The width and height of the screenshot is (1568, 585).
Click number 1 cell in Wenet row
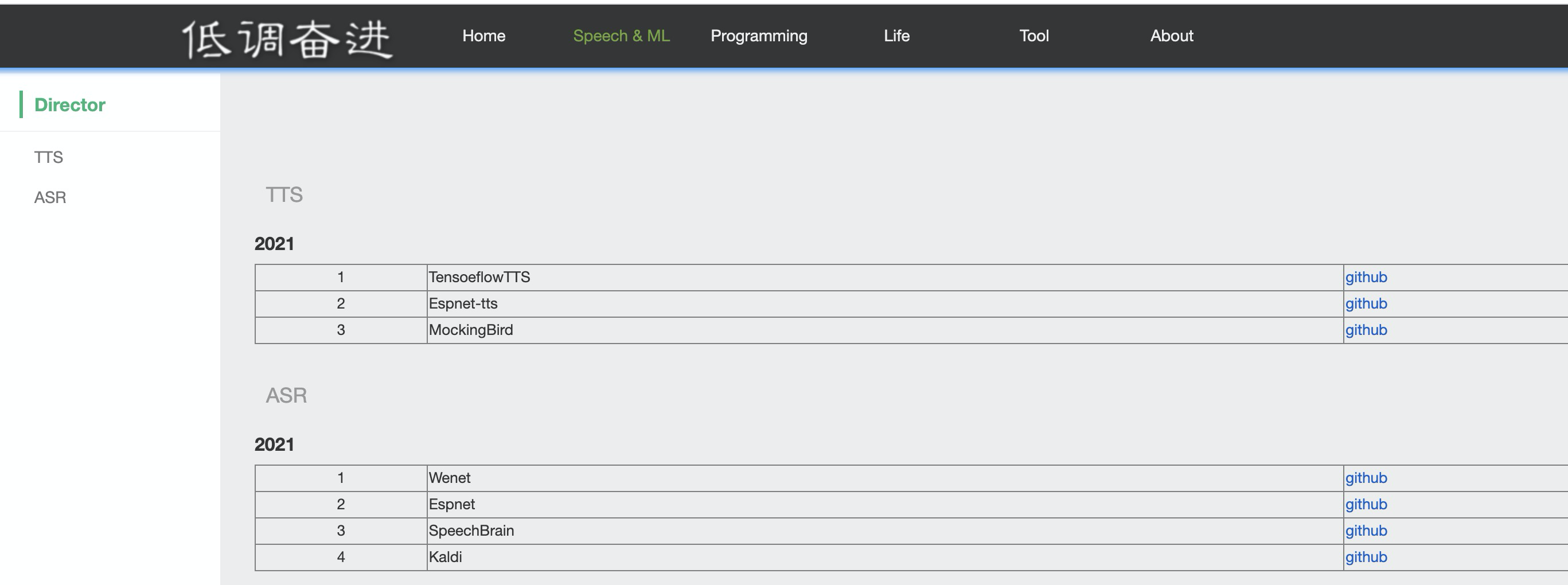tap(341, 478)
